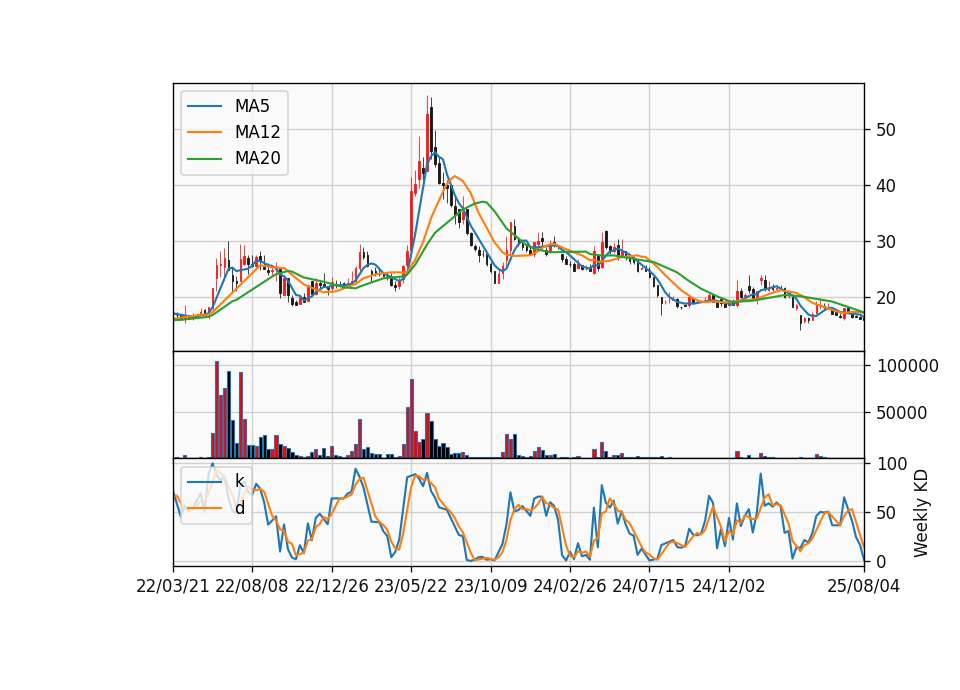Viewport: 960px width, 690px height.
Task: Click the MA5 legend label
Action: click(252, 106)
